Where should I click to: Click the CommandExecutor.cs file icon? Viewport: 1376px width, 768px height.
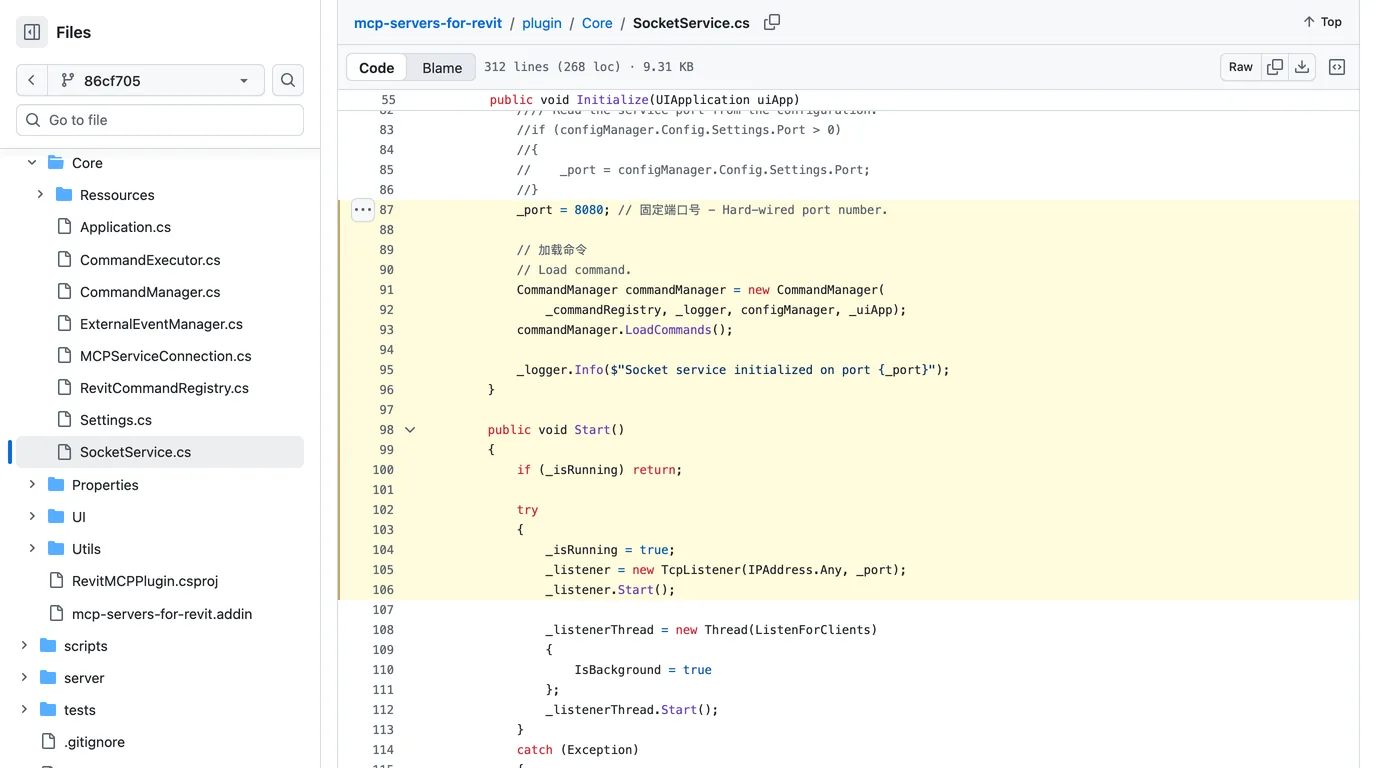[64, 259]
